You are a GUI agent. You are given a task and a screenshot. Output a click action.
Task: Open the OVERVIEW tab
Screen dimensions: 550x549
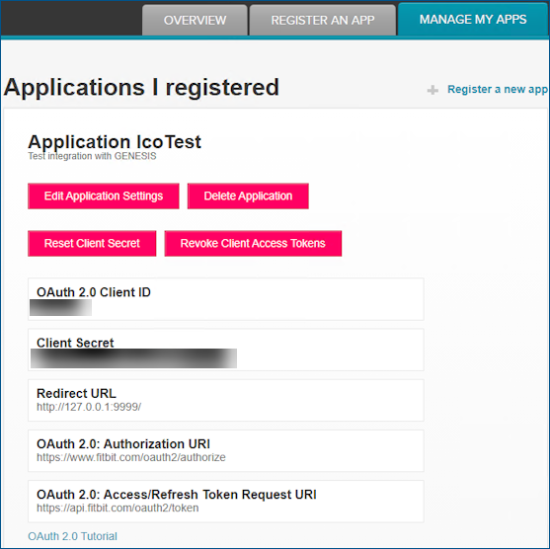point(195,20)
